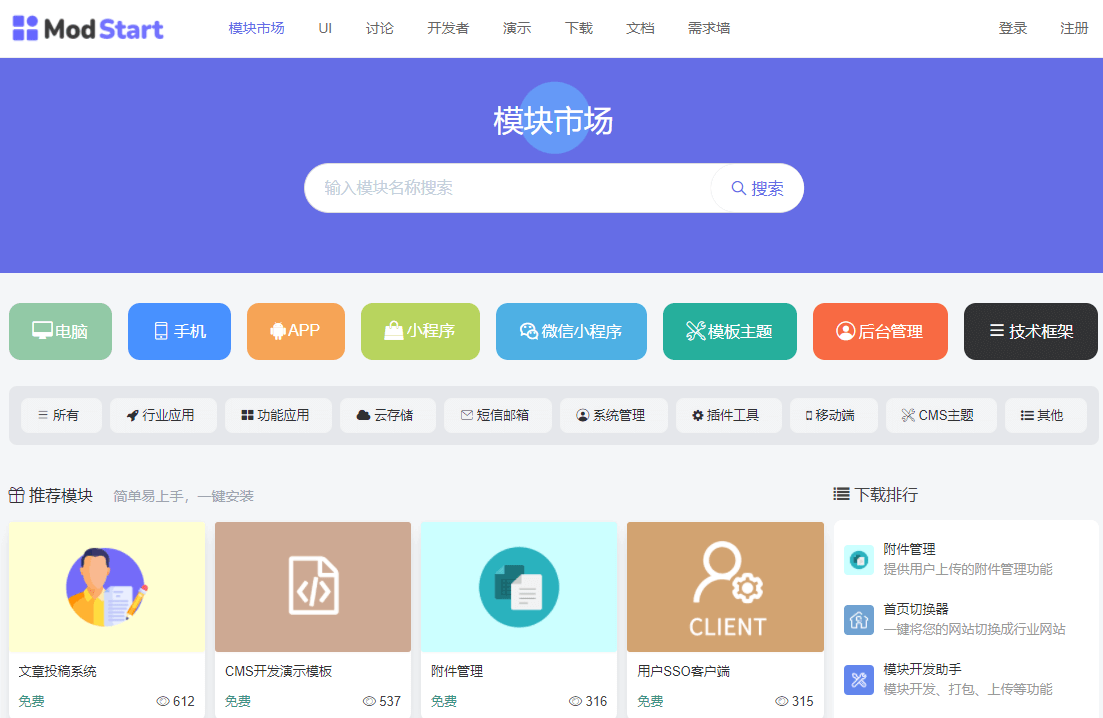Select the 电脑 category button

61,331
